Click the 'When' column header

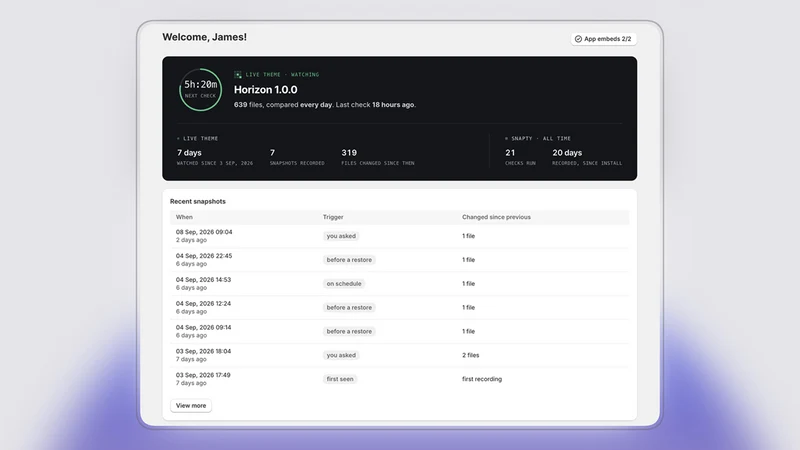pos(184,217)
